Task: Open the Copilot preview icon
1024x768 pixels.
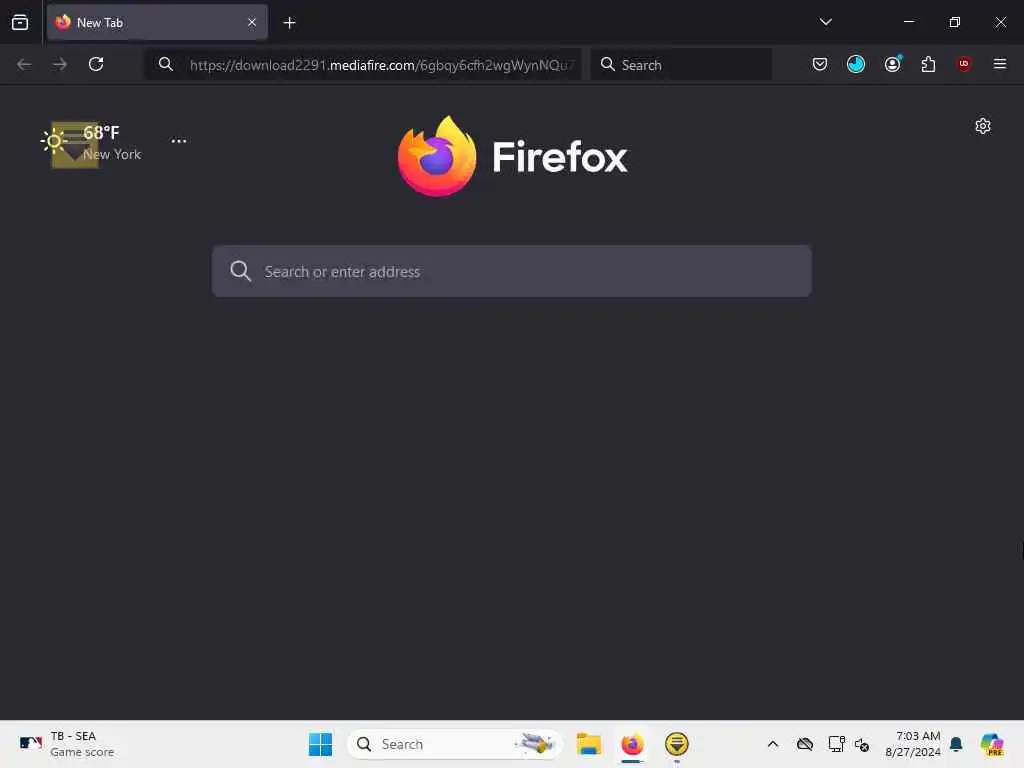Action: 992,744
